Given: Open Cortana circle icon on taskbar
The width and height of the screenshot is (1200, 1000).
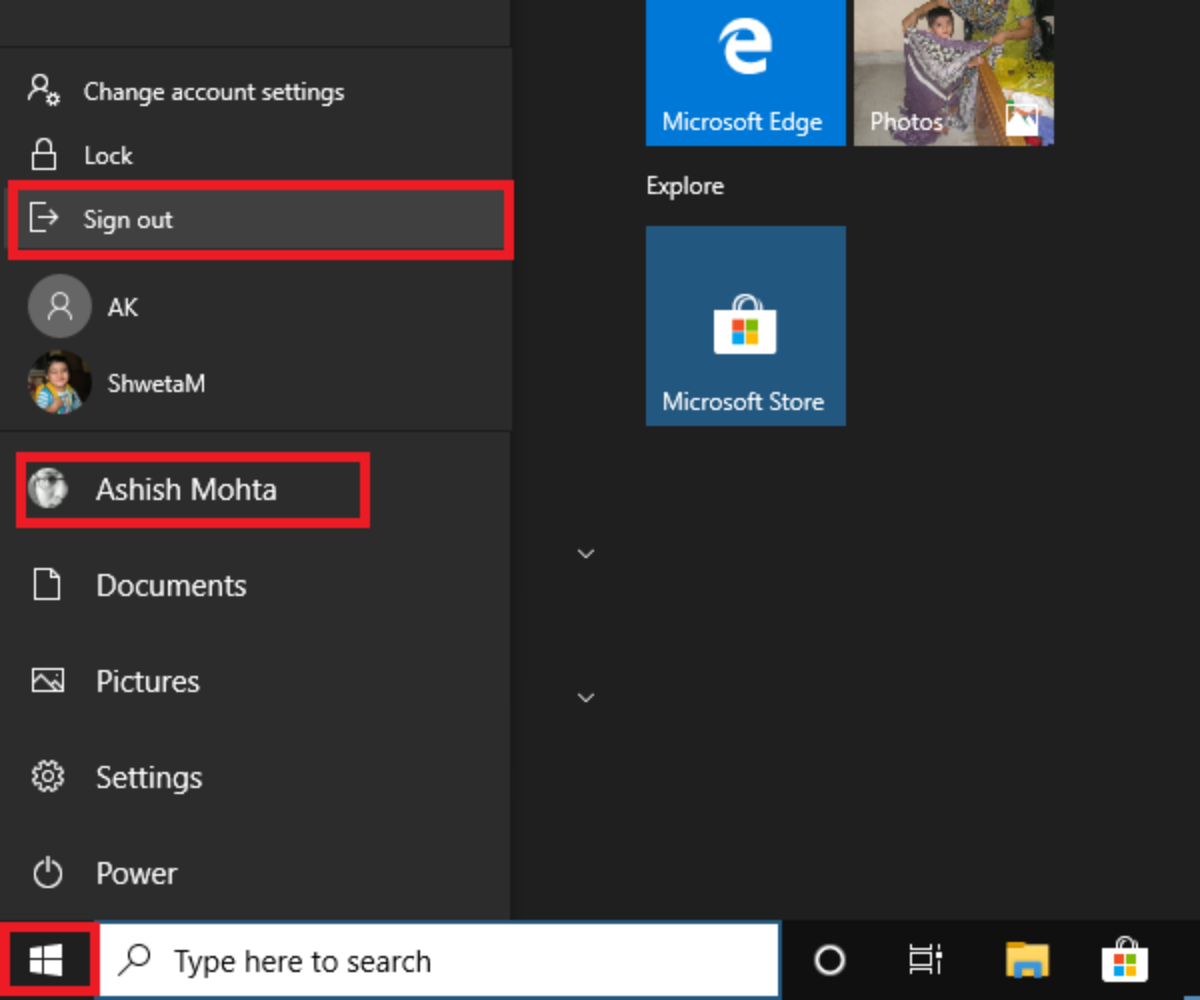Looking at the screenshot, I should 830,961.
